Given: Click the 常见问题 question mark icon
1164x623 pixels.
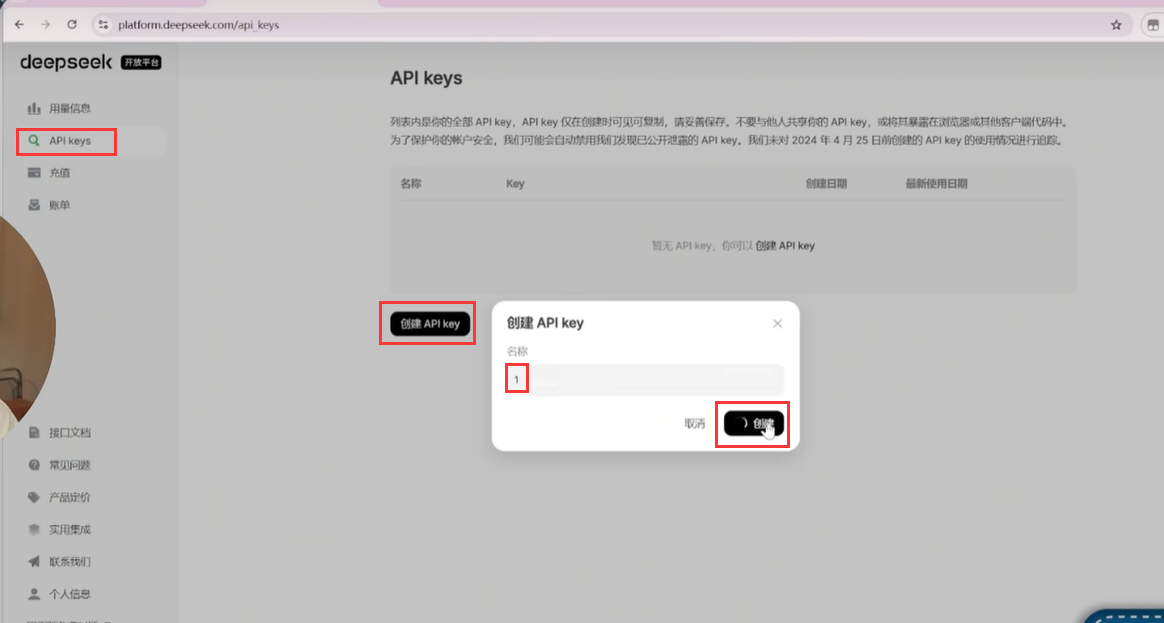Looking at the screenshot, I should pos(33,465).
